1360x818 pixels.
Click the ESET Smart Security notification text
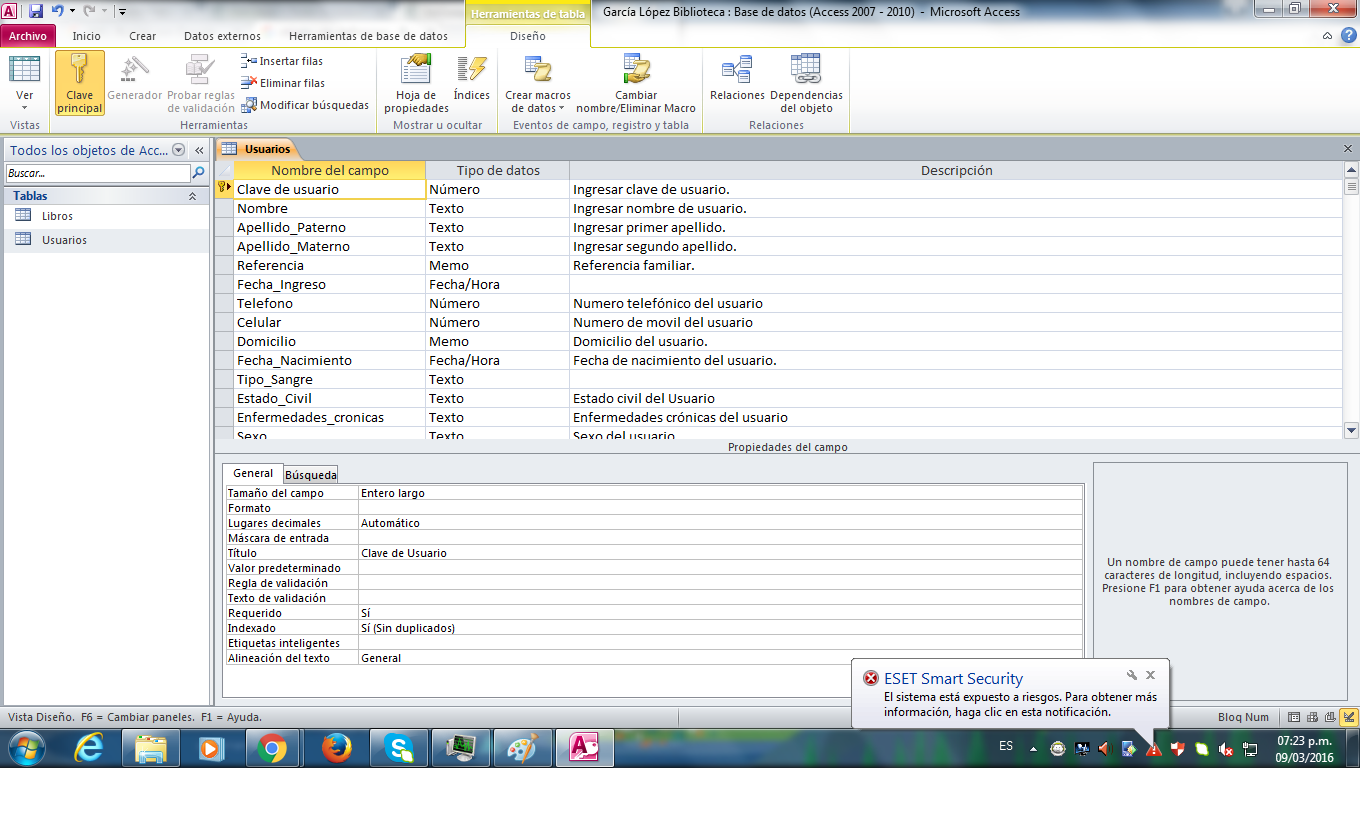[1020, 704]
